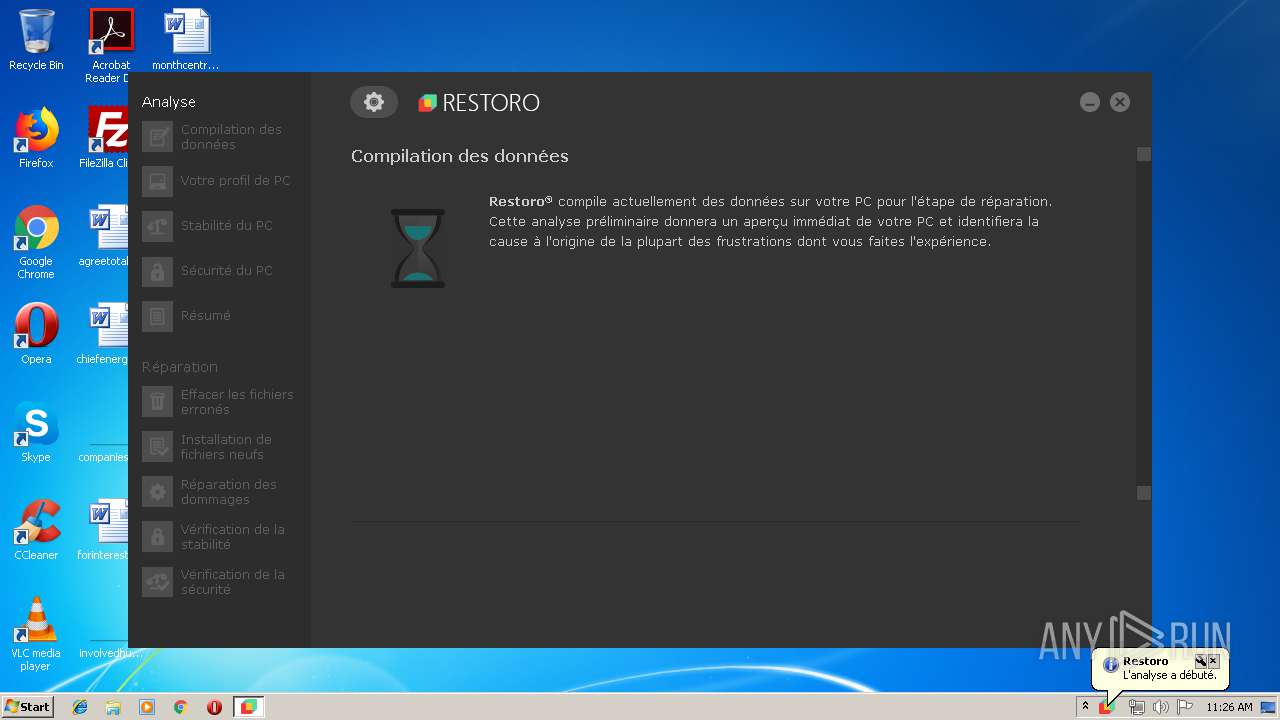1280x720 pixels.
Task: Open the Restoro settings gear
Action: pos(373,102)
